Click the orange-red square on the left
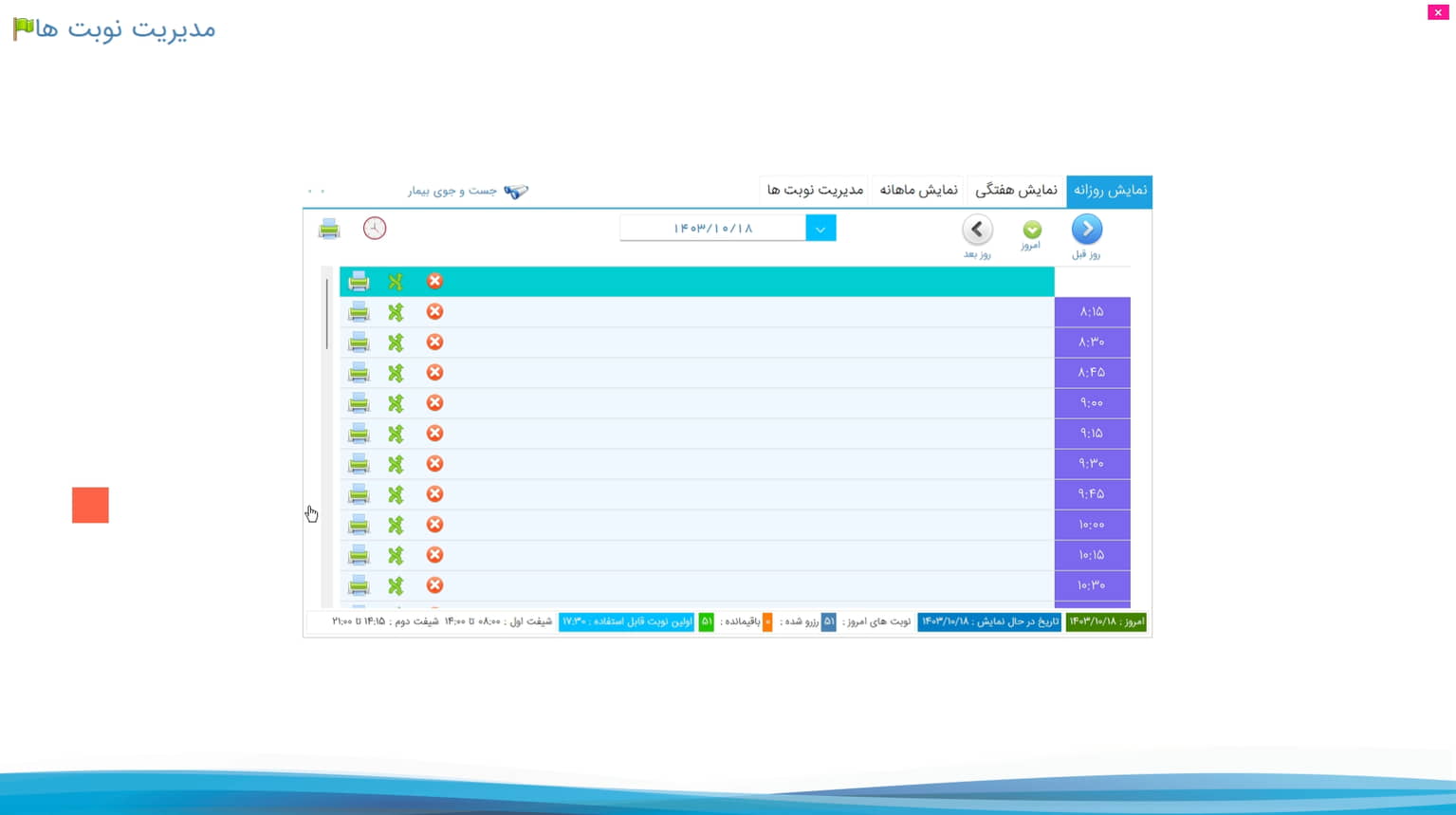 [90, 506]
